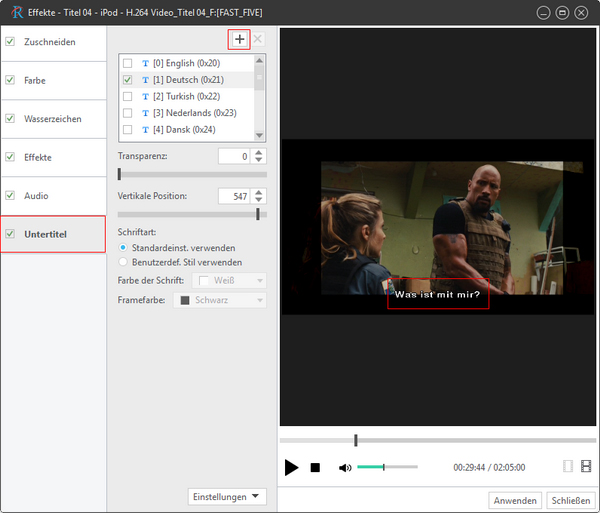Screen dimensions: 600x513
Task: Decrease Vertikale Position with down arrow
Action: click(259, 200)
